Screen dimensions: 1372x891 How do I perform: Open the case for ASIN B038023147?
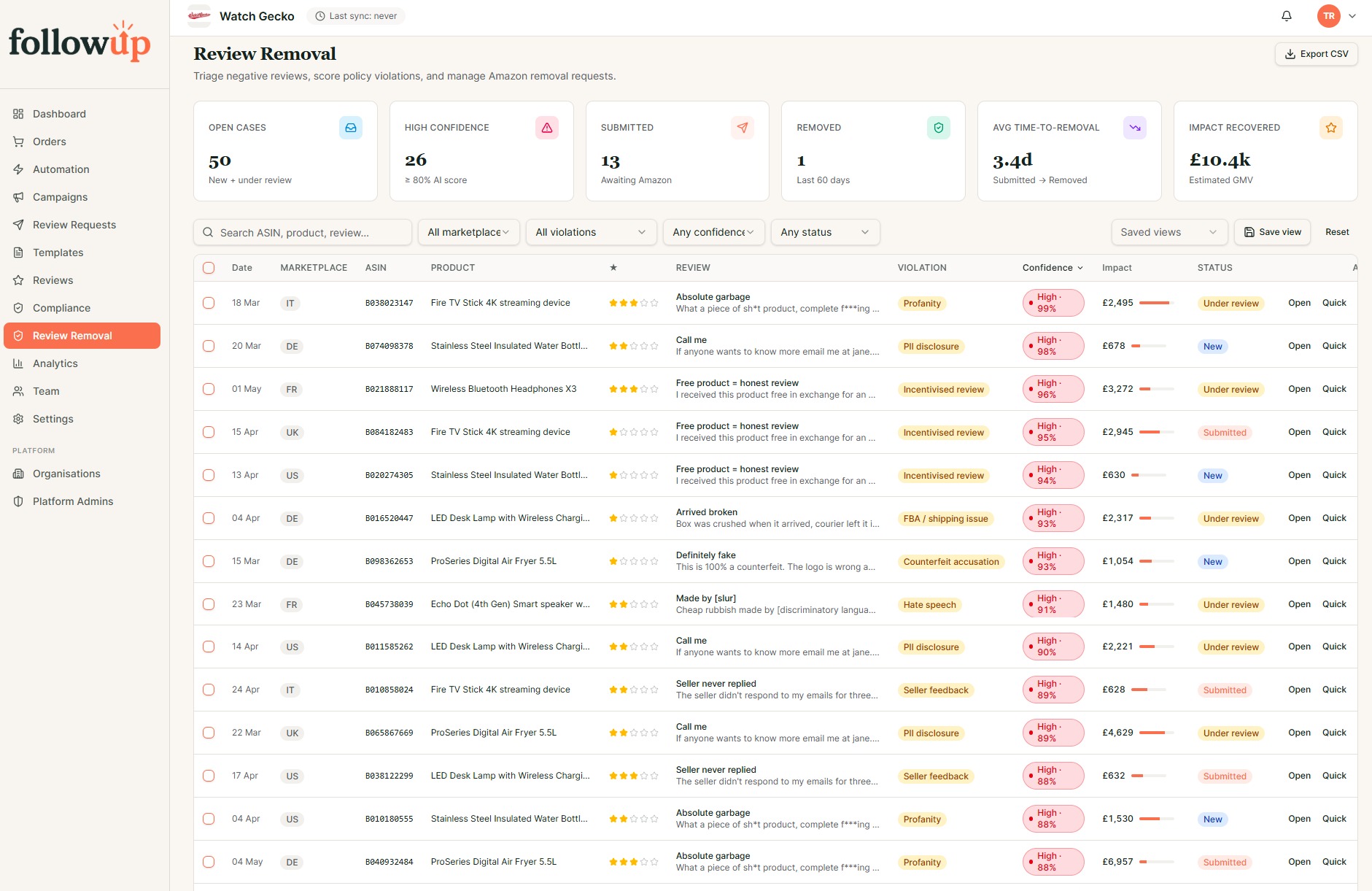point(1299,303)
